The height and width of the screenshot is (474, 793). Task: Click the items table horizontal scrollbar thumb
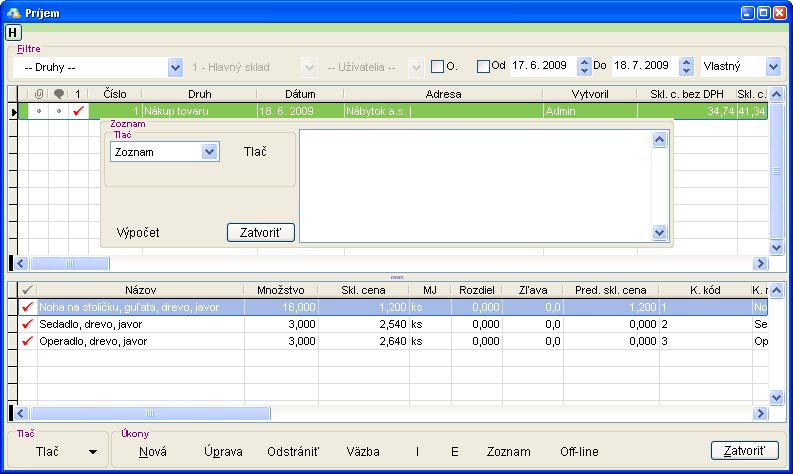[x=150, y=412]
